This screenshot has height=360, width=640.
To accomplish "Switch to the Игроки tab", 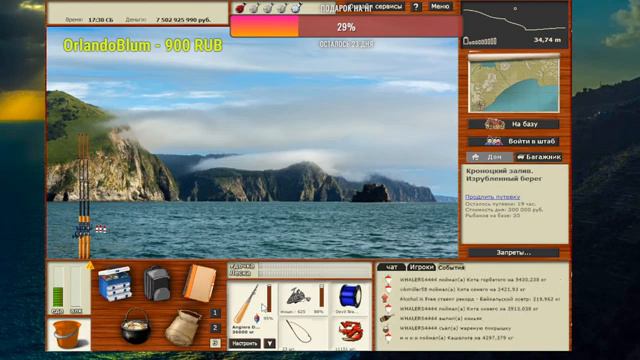I will click(x=421, y=267).
